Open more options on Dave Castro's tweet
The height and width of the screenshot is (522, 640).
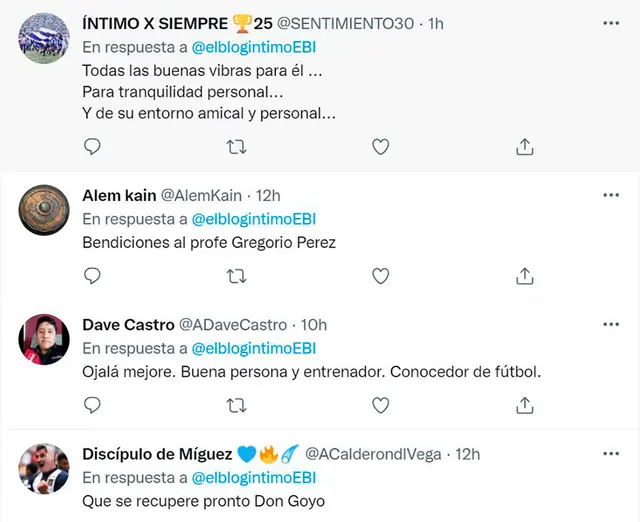[x=610, y=324]
